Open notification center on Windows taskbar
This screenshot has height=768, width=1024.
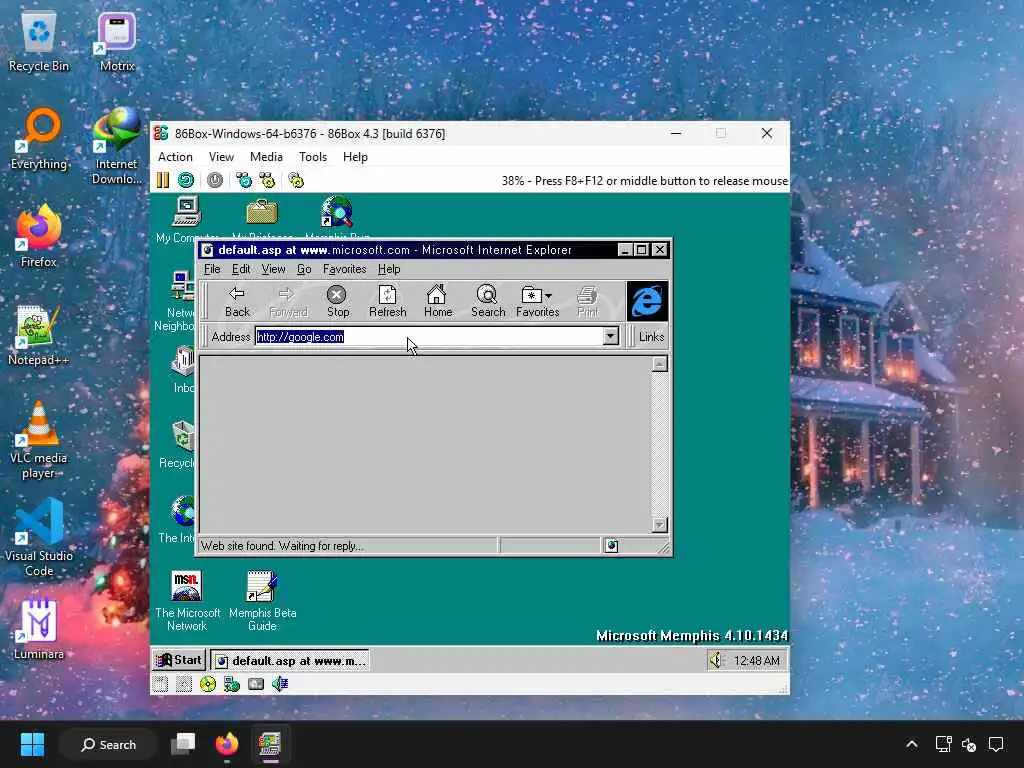[996, 744]
